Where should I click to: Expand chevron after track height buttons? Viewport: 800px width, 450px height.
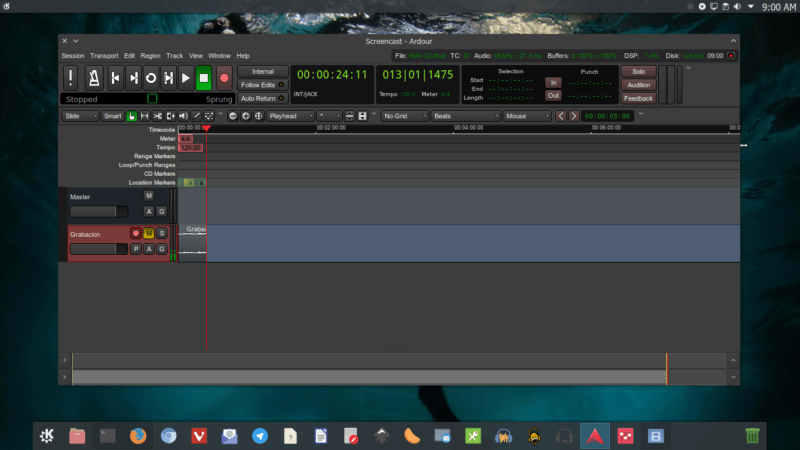pos(373,114)
